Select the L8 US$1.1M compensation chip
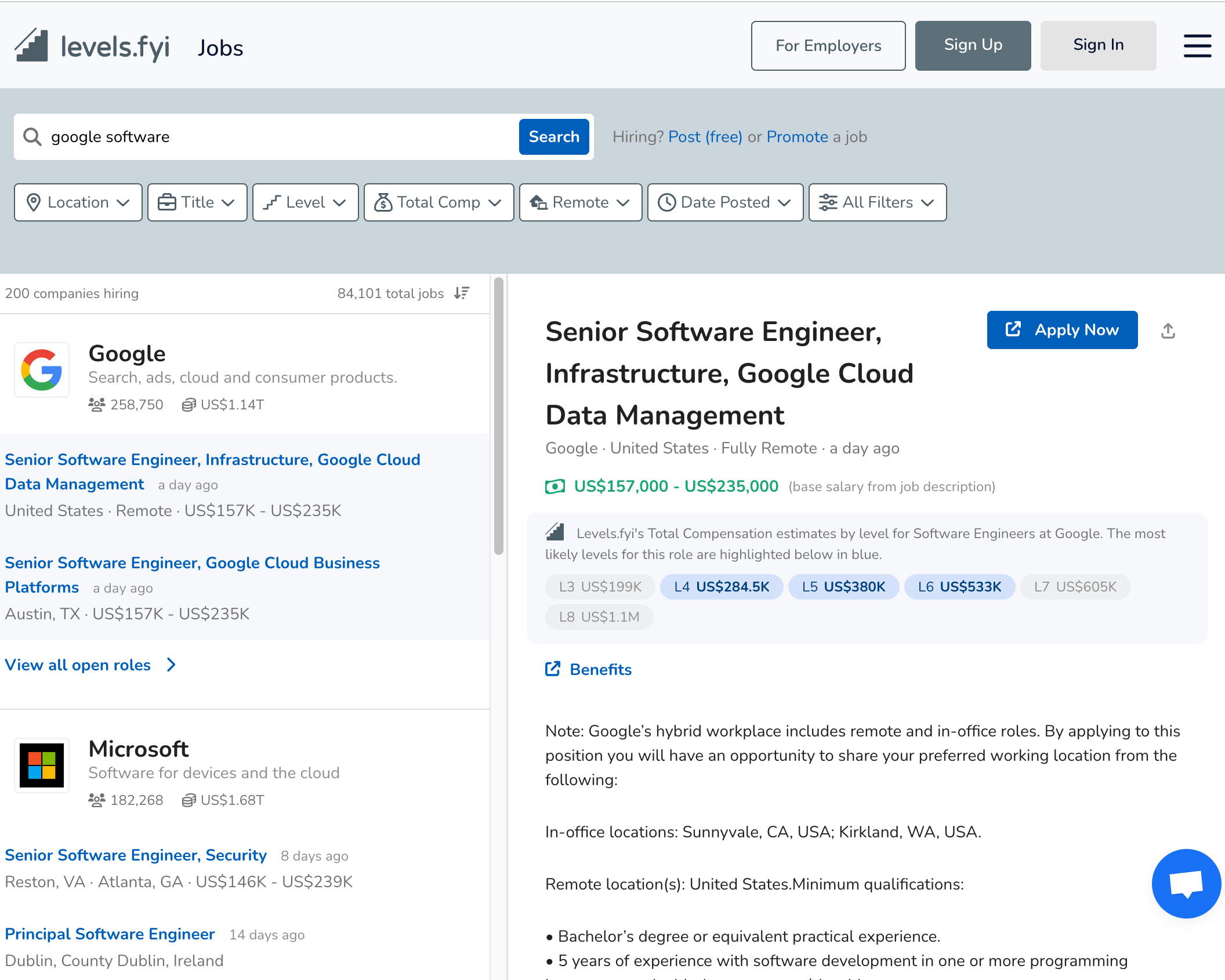Screen dimensions: 1225x980 (599, 616)
